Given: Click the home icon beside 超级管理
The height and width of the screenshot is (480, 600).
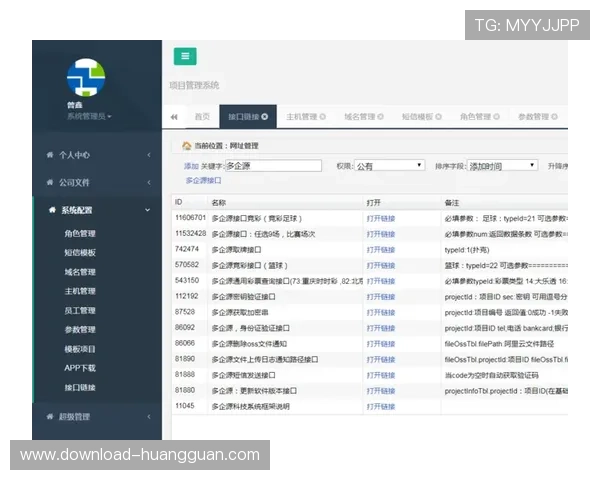Looking at the screenshot, I should tap(50, 416).
